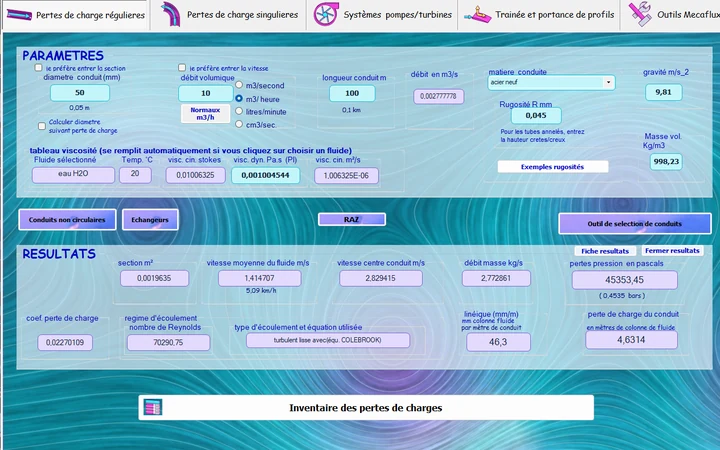The height and width of the screenshot is (450, 720).
Task: Click the elbow pipe icon of Pertes singulières
Action: [x=171, y=14]
